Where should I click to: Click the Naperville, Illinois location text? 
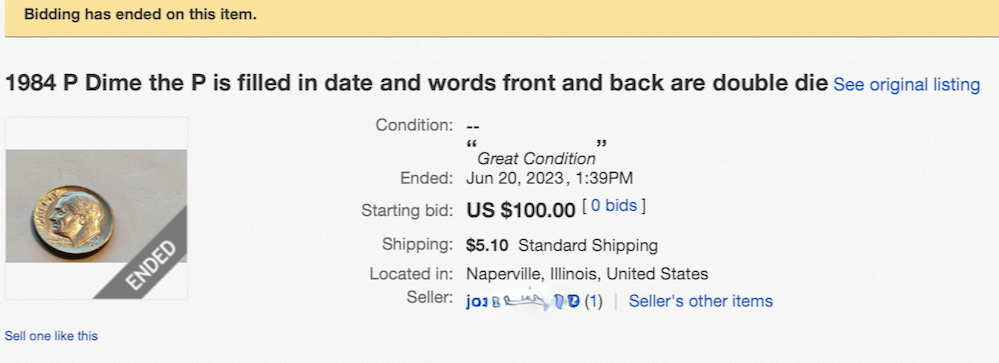click(x=587, y=274)
